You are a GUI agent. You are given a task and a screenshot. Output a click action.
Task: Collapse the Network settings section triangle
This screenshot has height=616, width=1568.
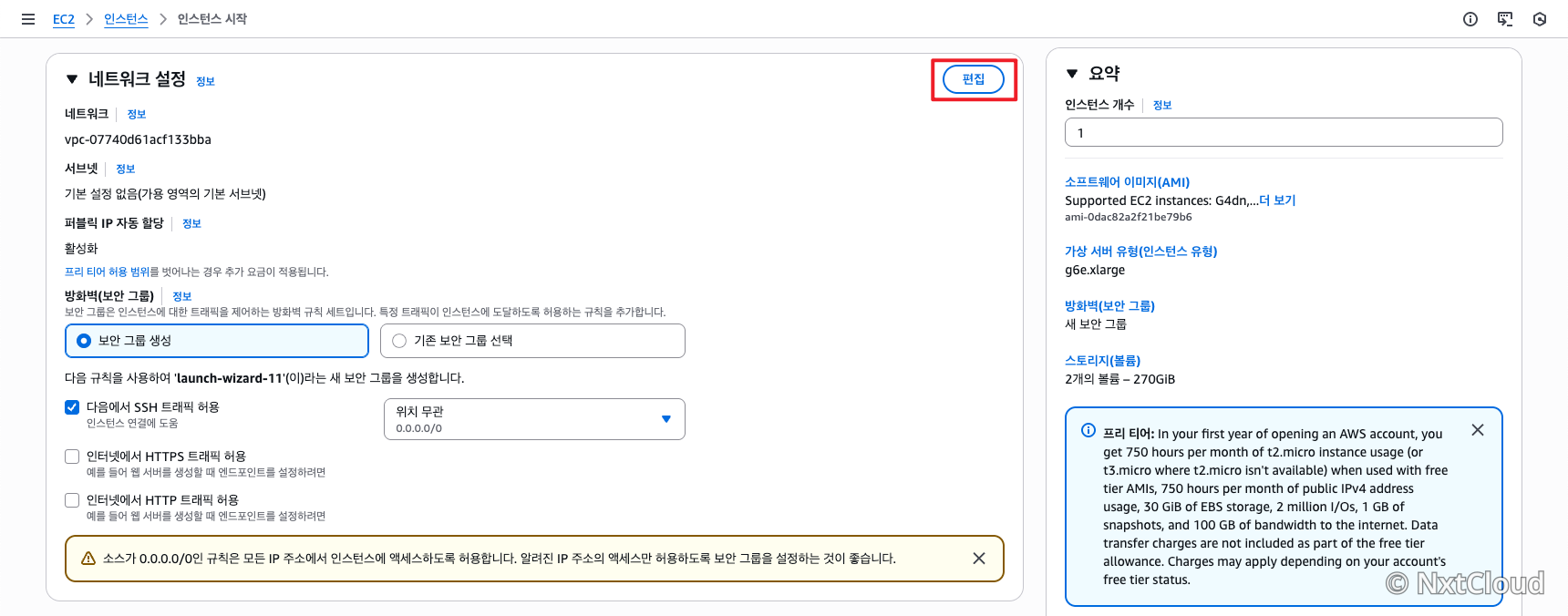[x=72, y=79]
